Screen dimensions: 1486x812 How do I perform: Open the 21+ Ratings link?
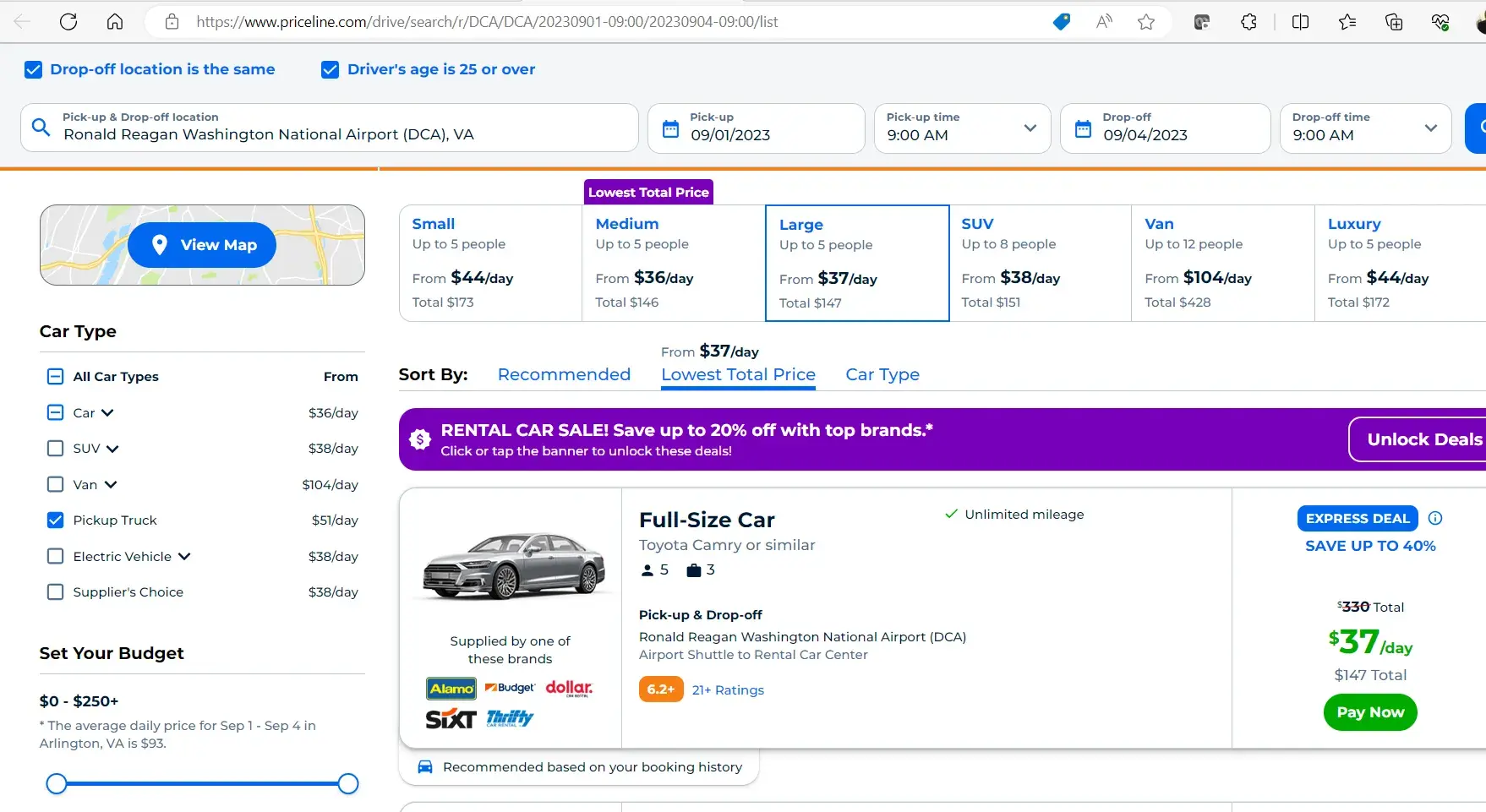(728, 690)
